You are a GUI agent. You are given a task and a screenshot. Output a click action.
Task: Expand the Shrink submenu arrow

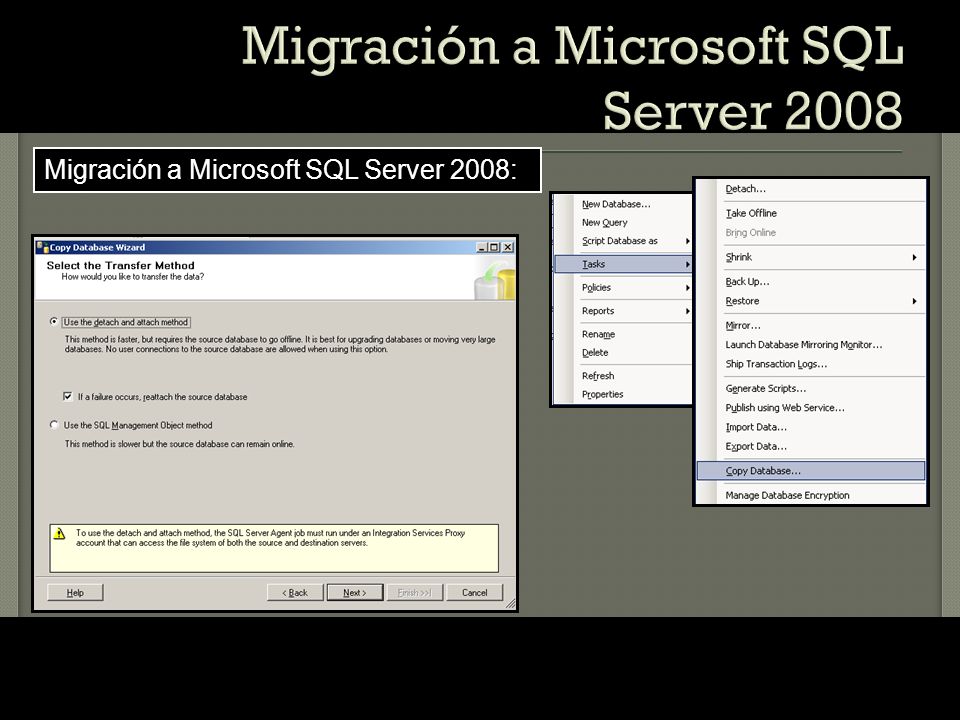914,257
